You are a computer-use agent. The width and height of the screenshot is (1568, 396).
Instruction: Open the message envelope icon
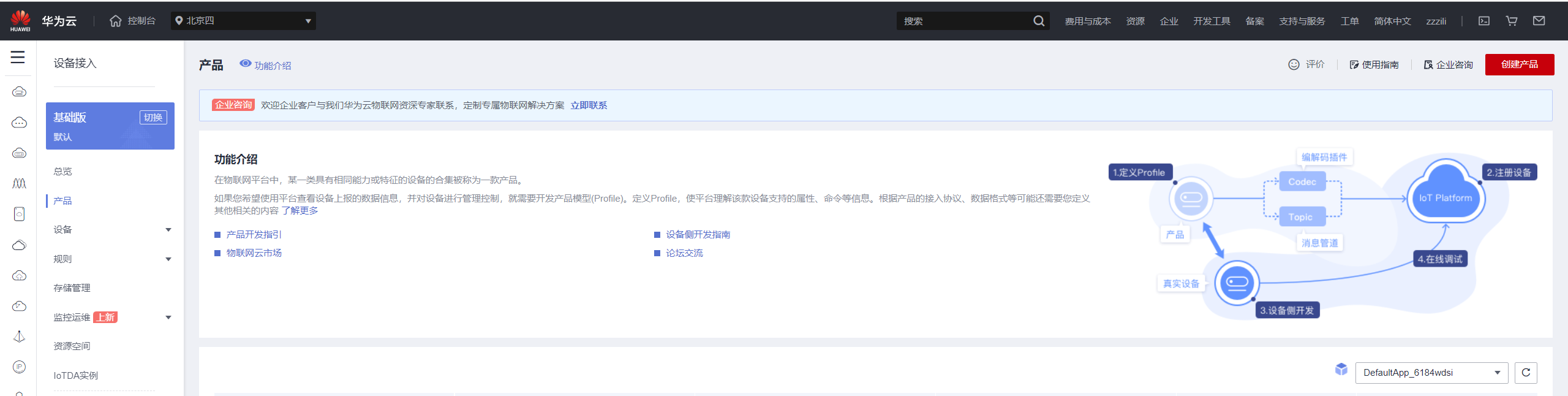click(1539, 21)
